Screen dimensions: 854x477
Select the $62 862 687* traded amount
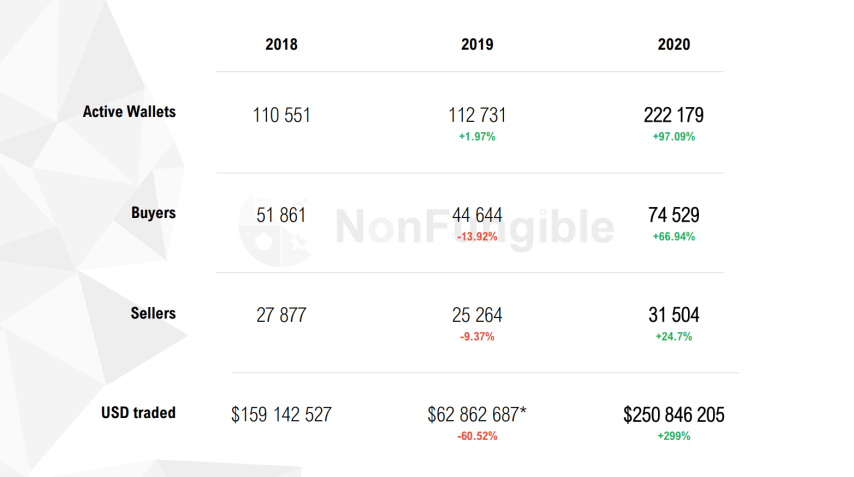tap(477, 415)
